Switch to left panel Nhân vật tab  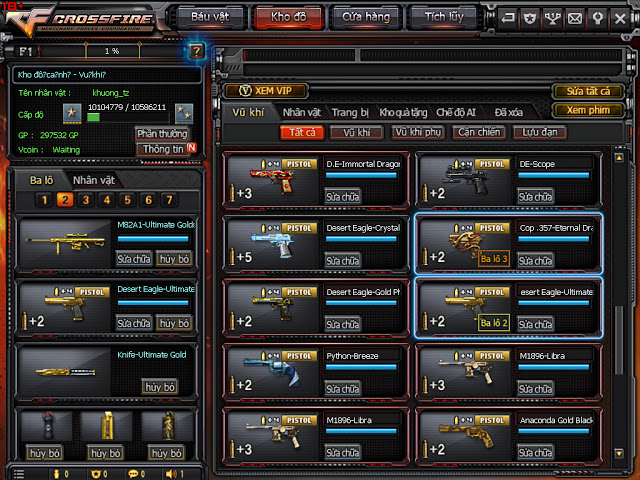pyautogui.click(x=93, y=180)
